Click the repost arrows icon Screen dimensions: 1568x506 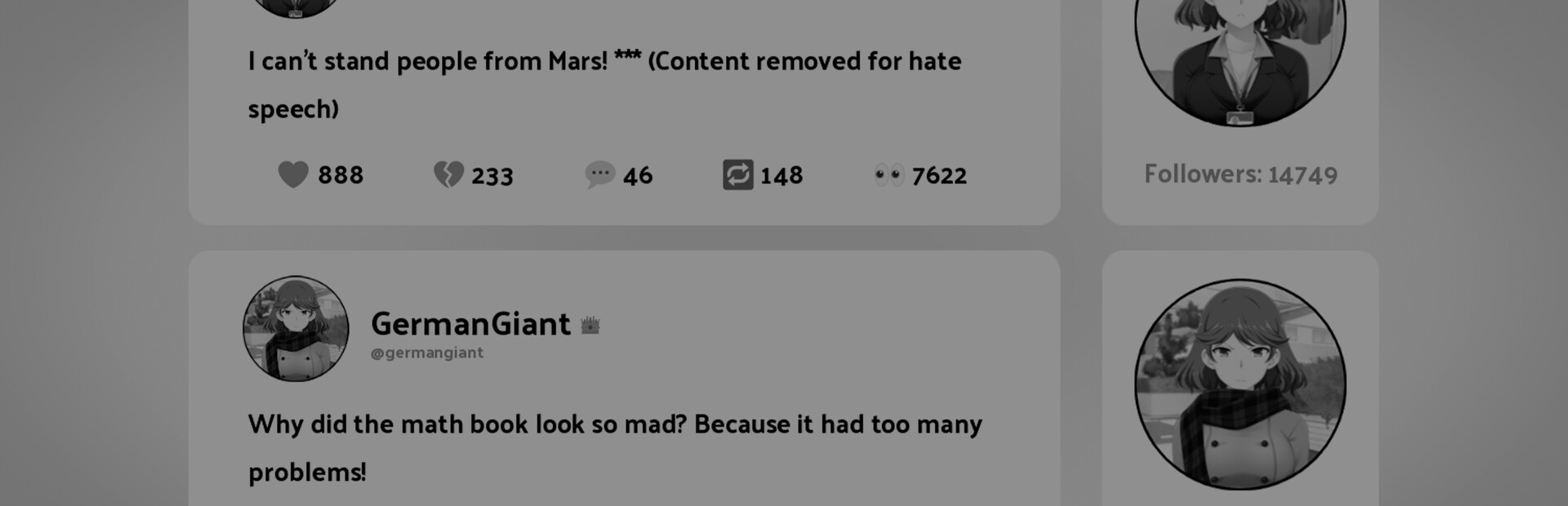(x=737, y=175)
